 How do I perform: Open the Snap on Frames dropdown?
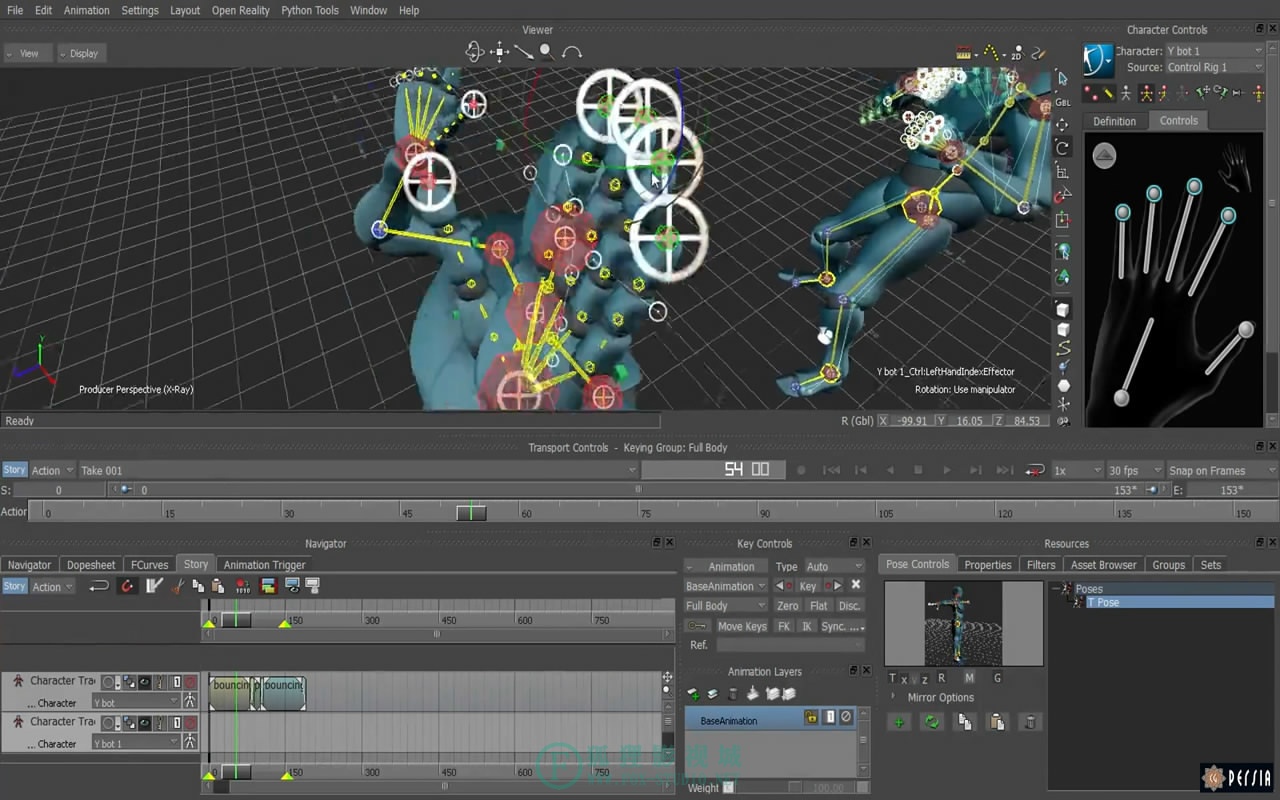click(x=1222, y=470)
